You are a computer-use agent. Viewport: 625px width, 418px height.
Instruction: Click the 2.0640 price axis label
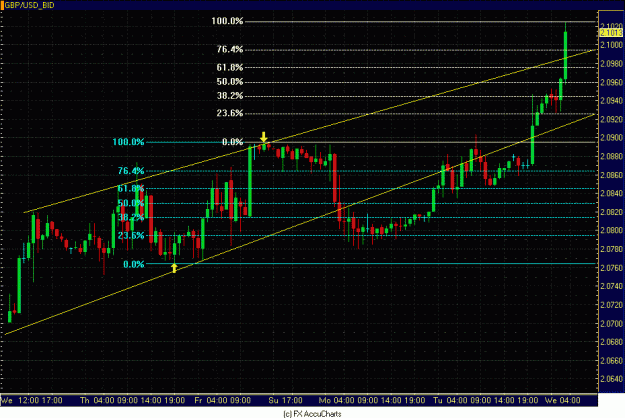[611, 379]
